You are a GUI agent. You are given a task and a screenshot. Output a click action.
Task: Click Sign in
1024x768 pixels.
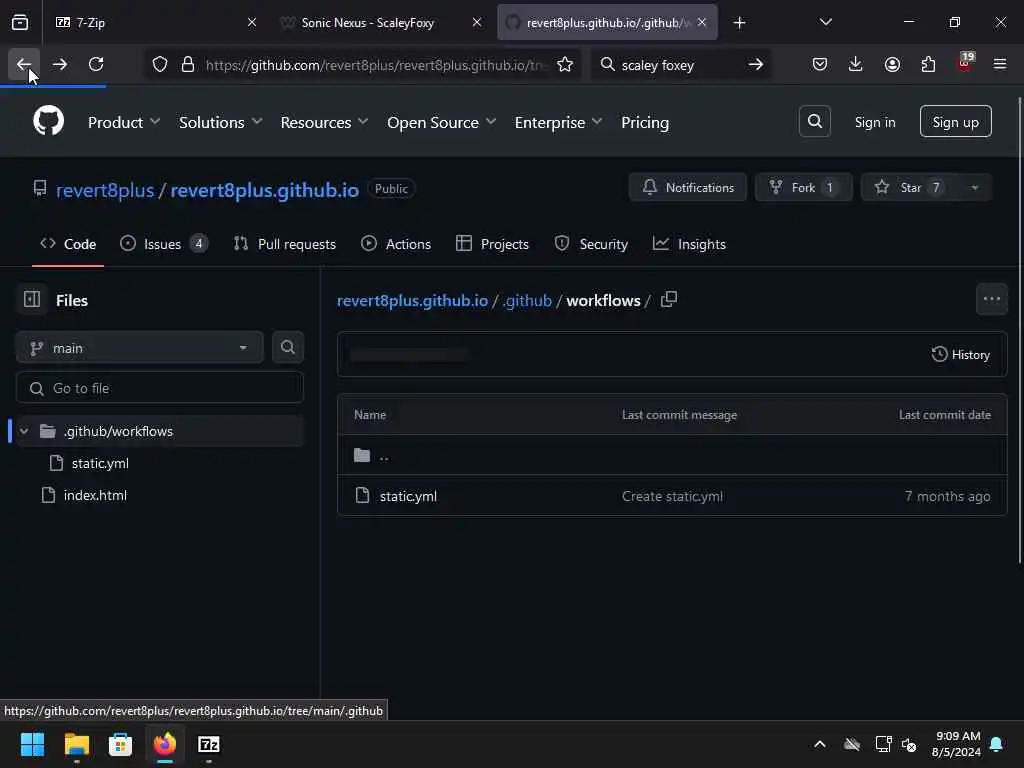click(874, 122)
